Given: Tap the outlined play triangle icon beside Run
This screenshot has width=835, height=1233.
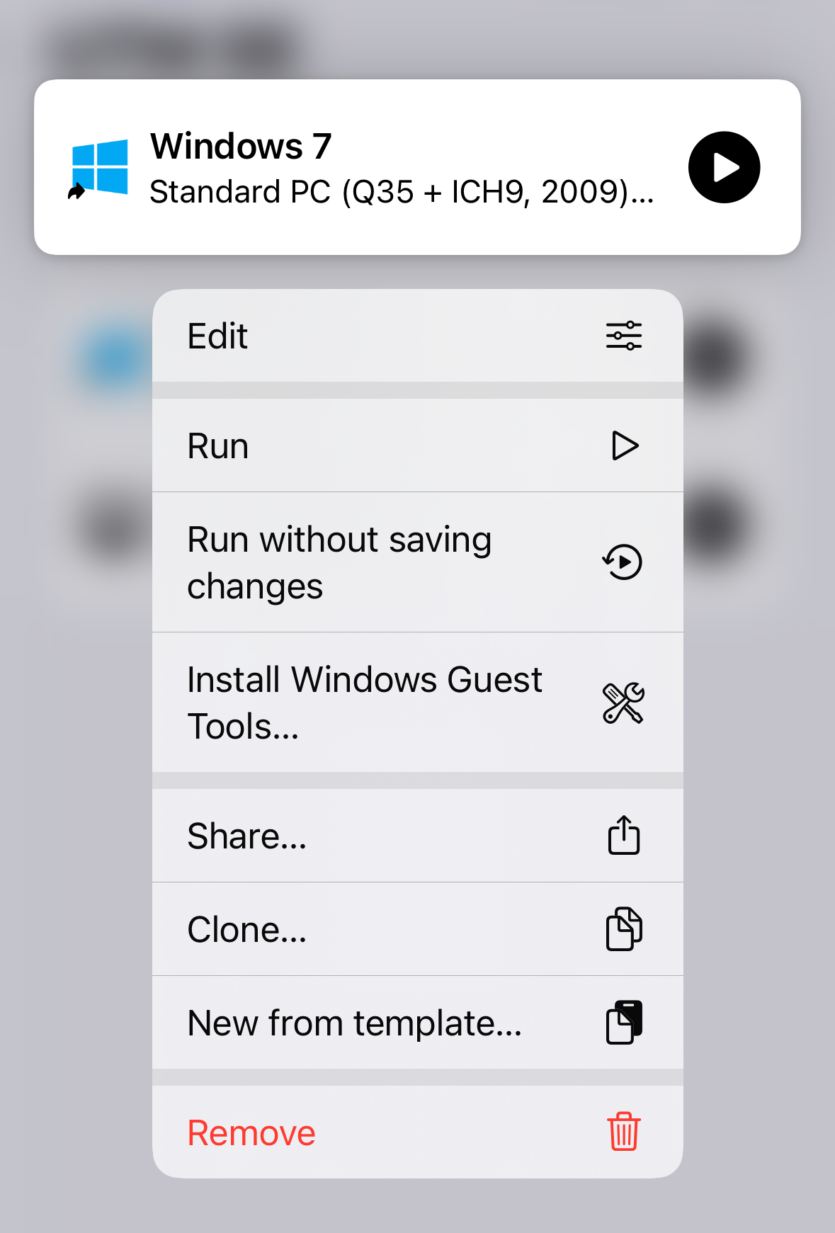Looking at the screenshot, I should [625, 446].
